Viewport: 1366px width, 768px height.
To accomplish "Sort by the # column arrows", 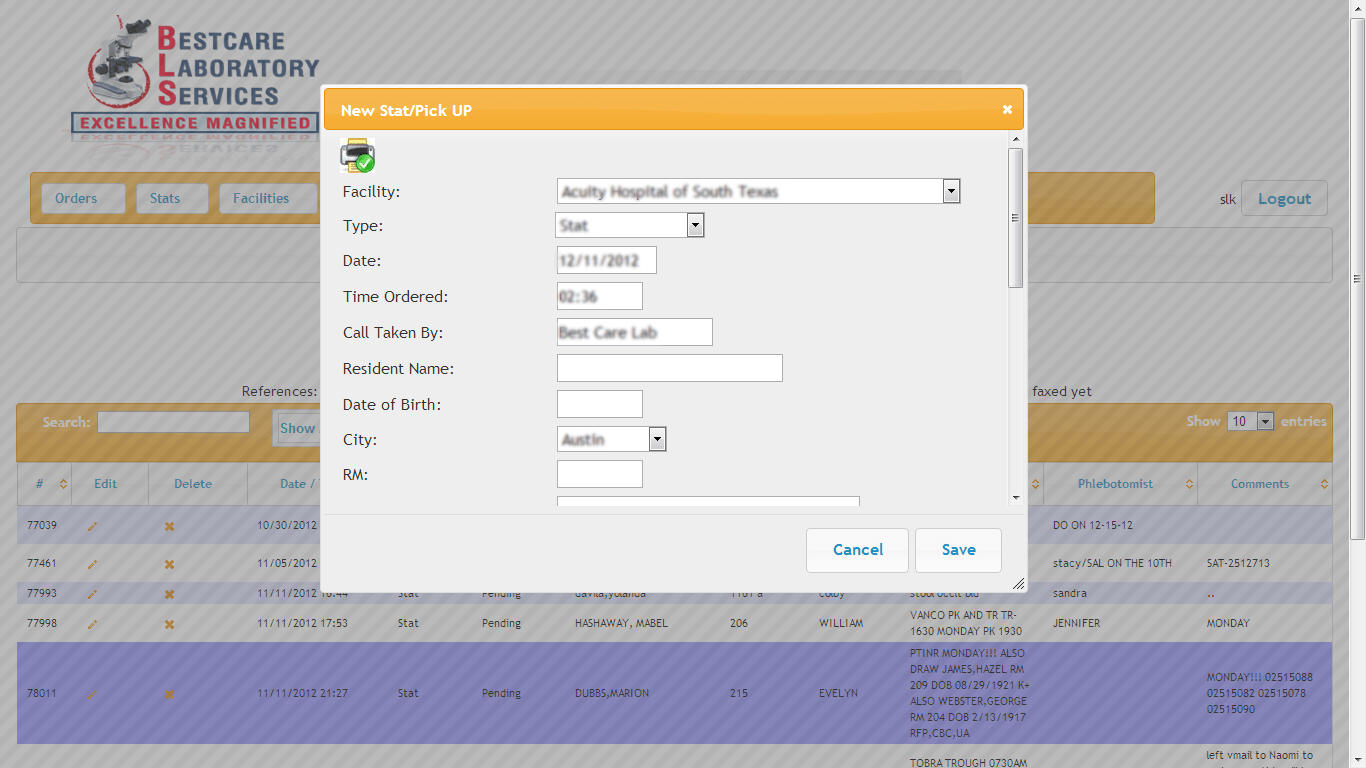I will (63, 484).
